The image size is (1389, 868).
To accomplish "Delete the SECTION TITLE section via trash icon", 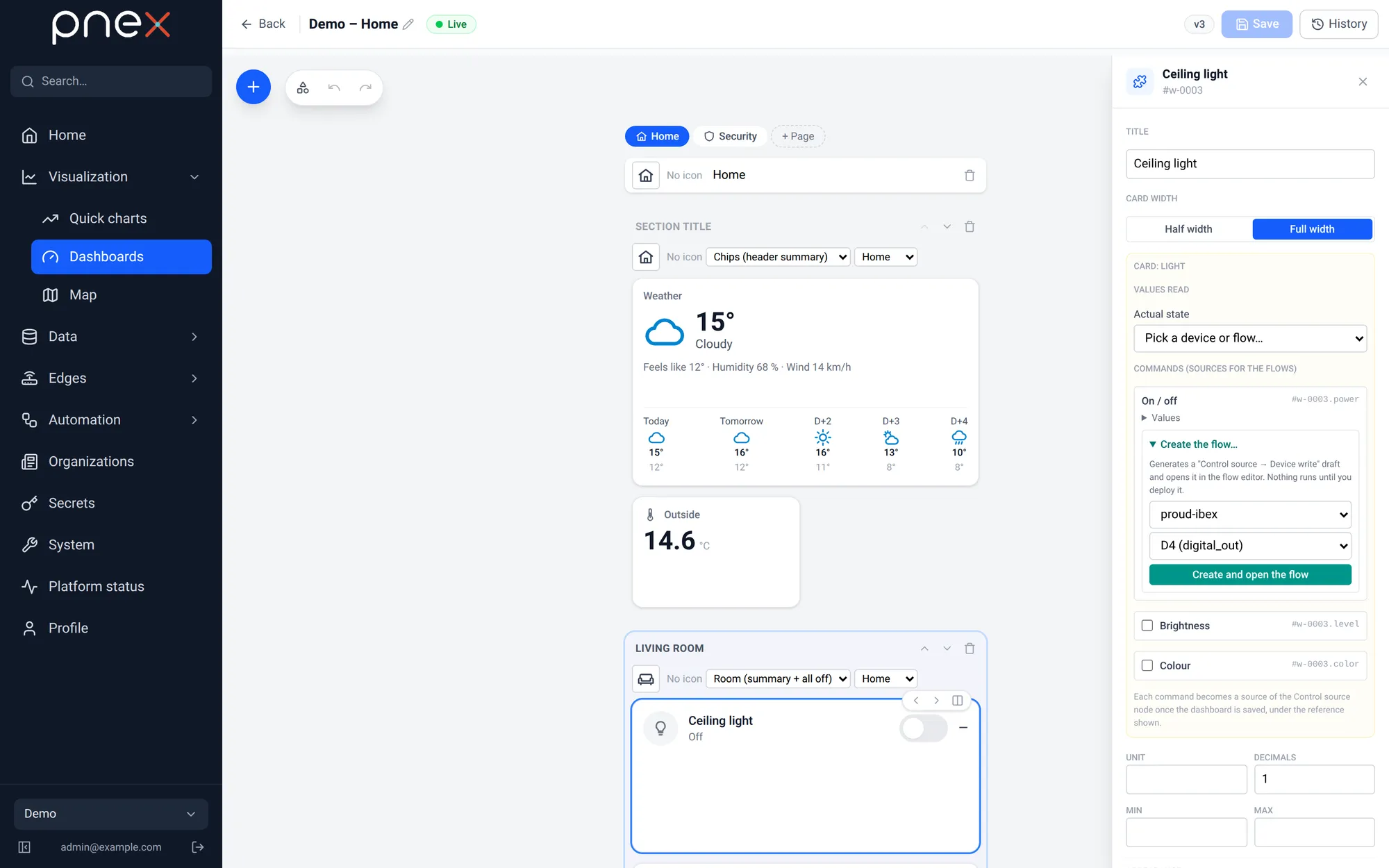I will point(970,227).
